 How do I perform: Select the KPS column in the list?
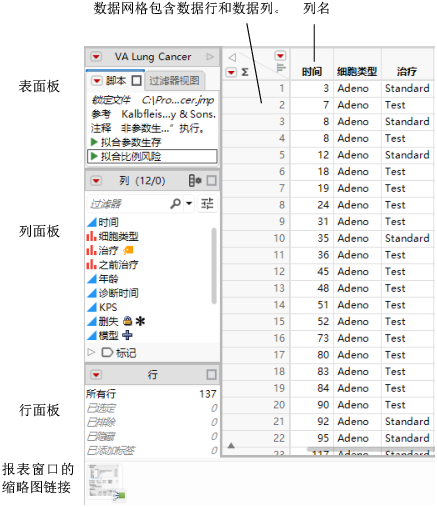(x=108, y=307)
